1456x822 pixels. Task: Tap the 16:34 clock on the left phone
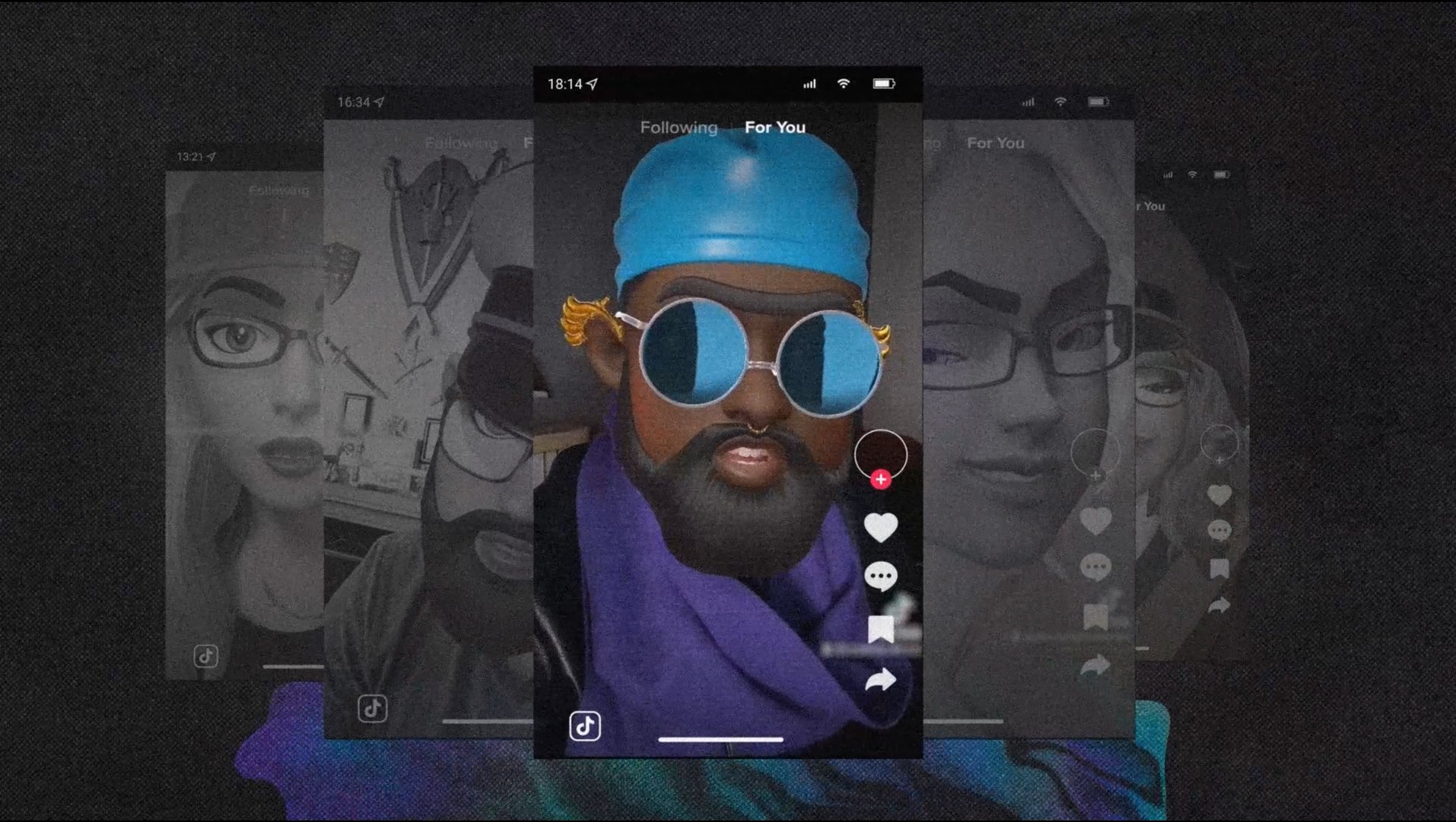(354, 103)
